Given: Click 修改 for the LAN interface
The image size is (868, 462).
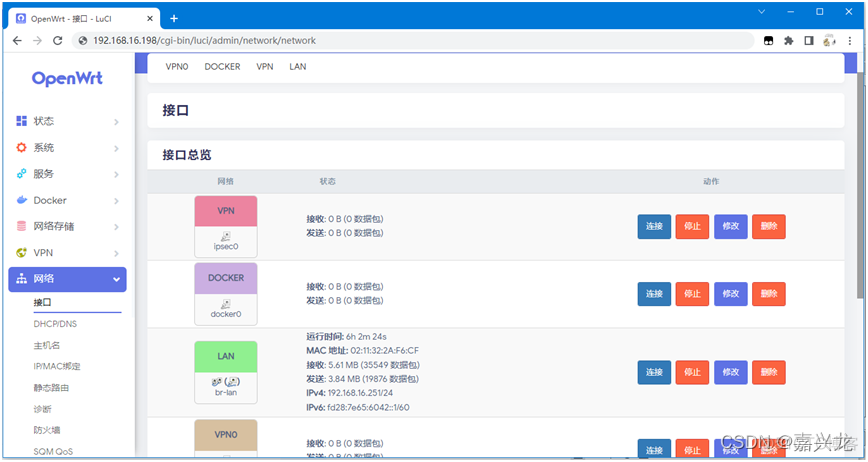Looking at the screenshot, I should 731,372.
